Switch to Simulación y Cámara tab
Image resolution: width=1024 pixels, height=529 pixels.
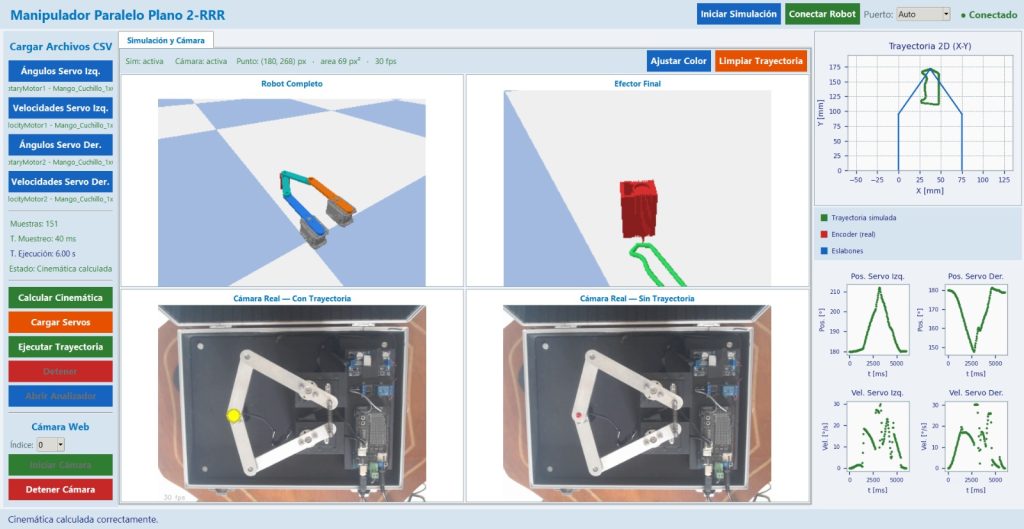(x=166, y=40)
